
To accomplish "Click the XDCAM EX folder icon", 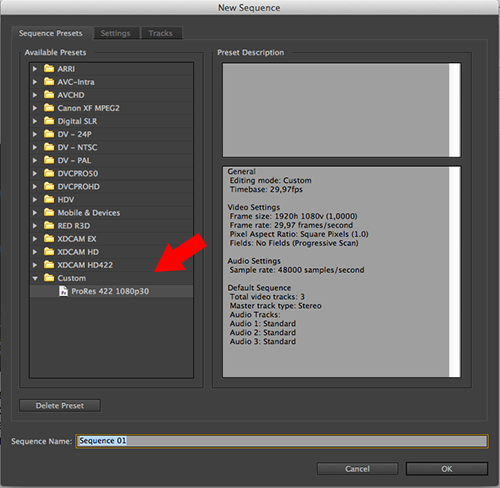I will 49,239.
